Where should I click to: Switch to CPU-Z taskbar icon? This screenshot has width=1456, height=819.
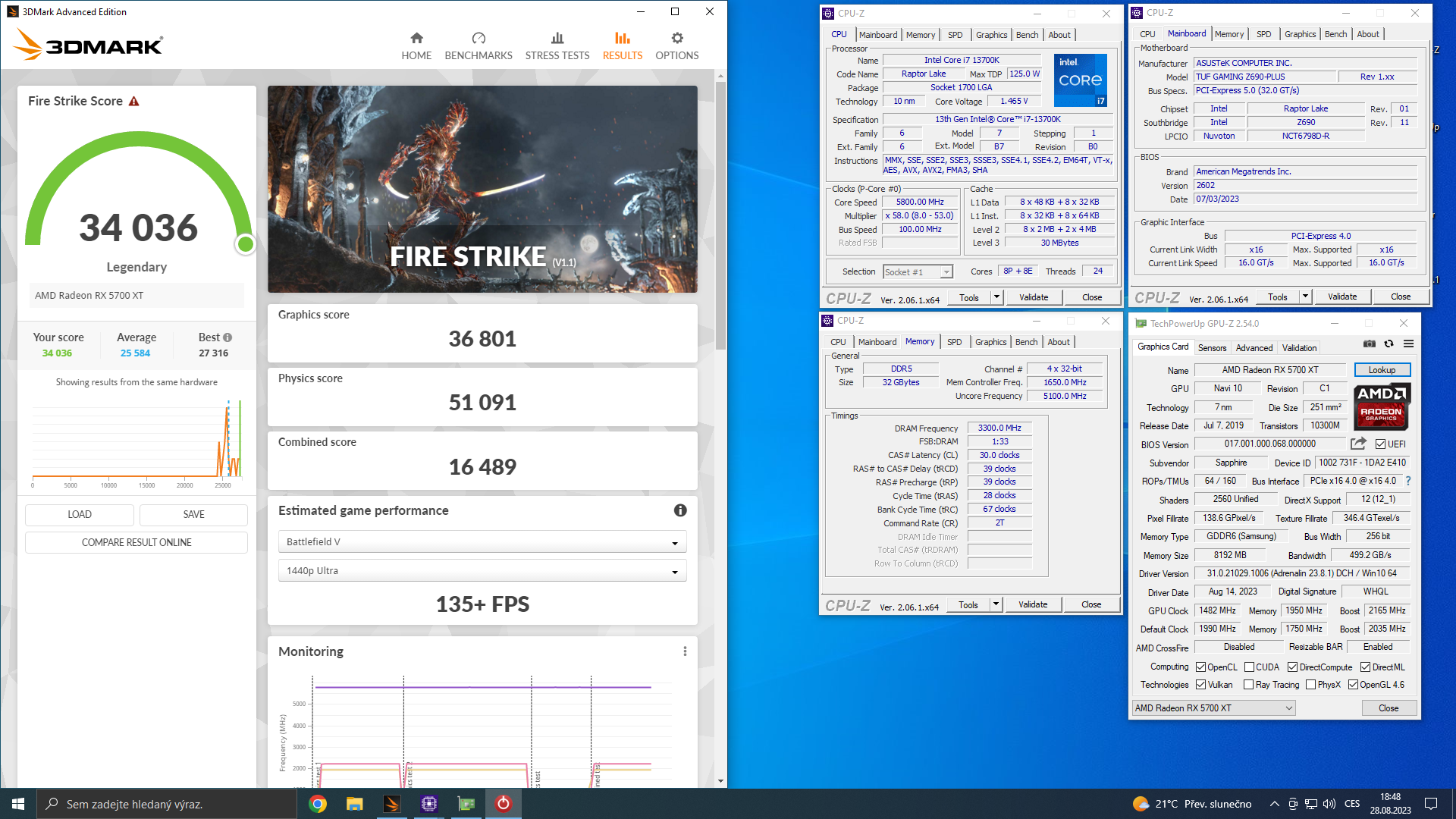(x=428, y=804)
